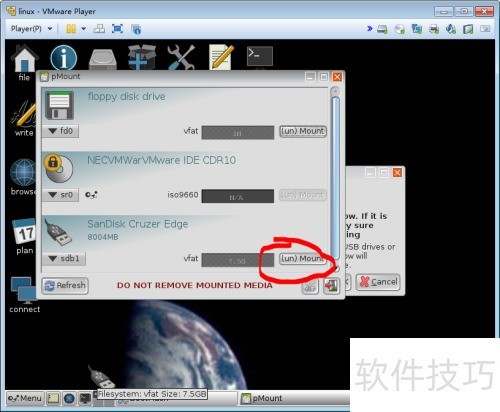This screenshot has width=500, height=412.
Task: Close the background dialog window
Action: coord(397,173)
